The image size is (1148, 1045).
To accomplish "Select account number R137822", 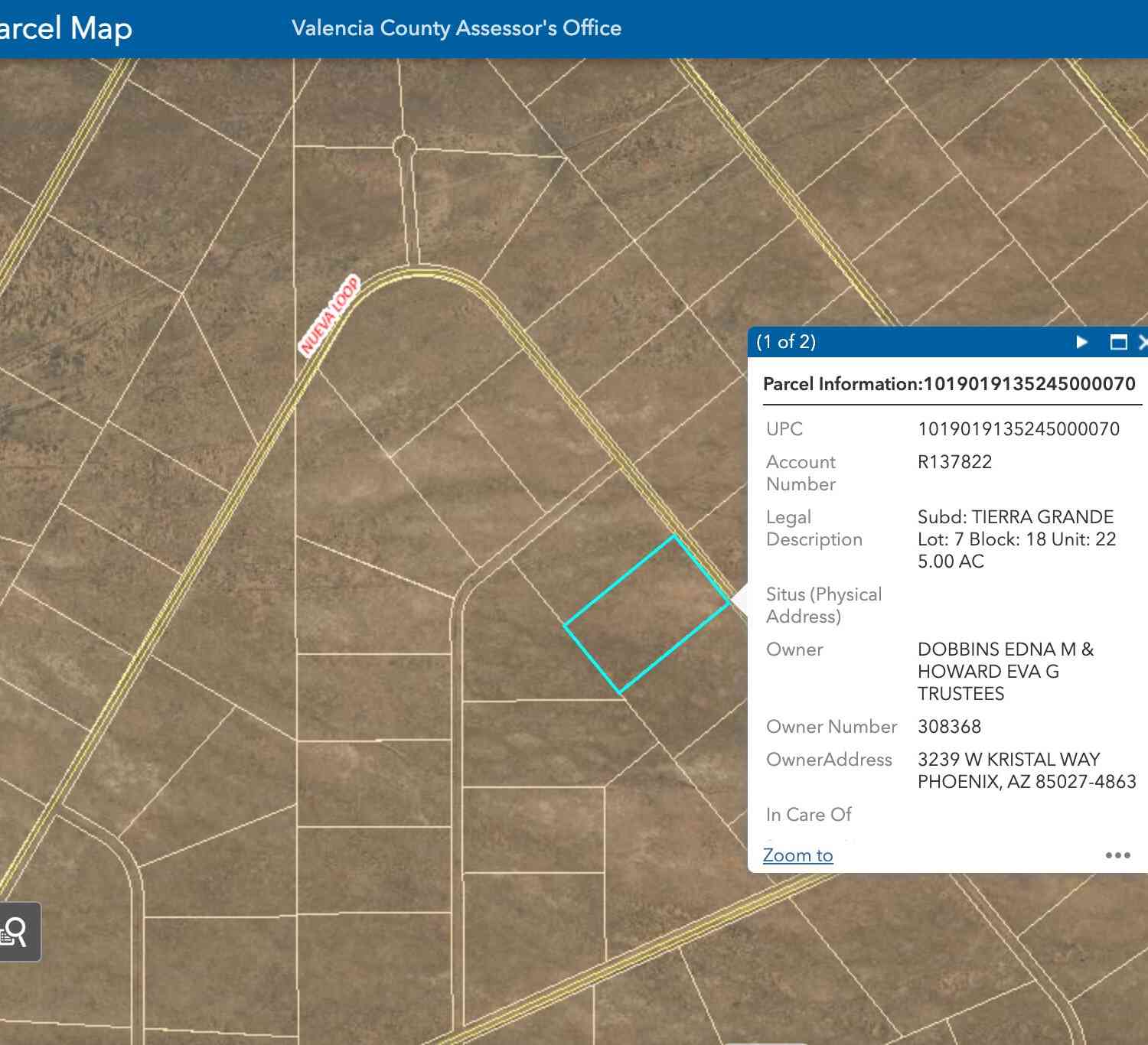I will coord(954,461).
